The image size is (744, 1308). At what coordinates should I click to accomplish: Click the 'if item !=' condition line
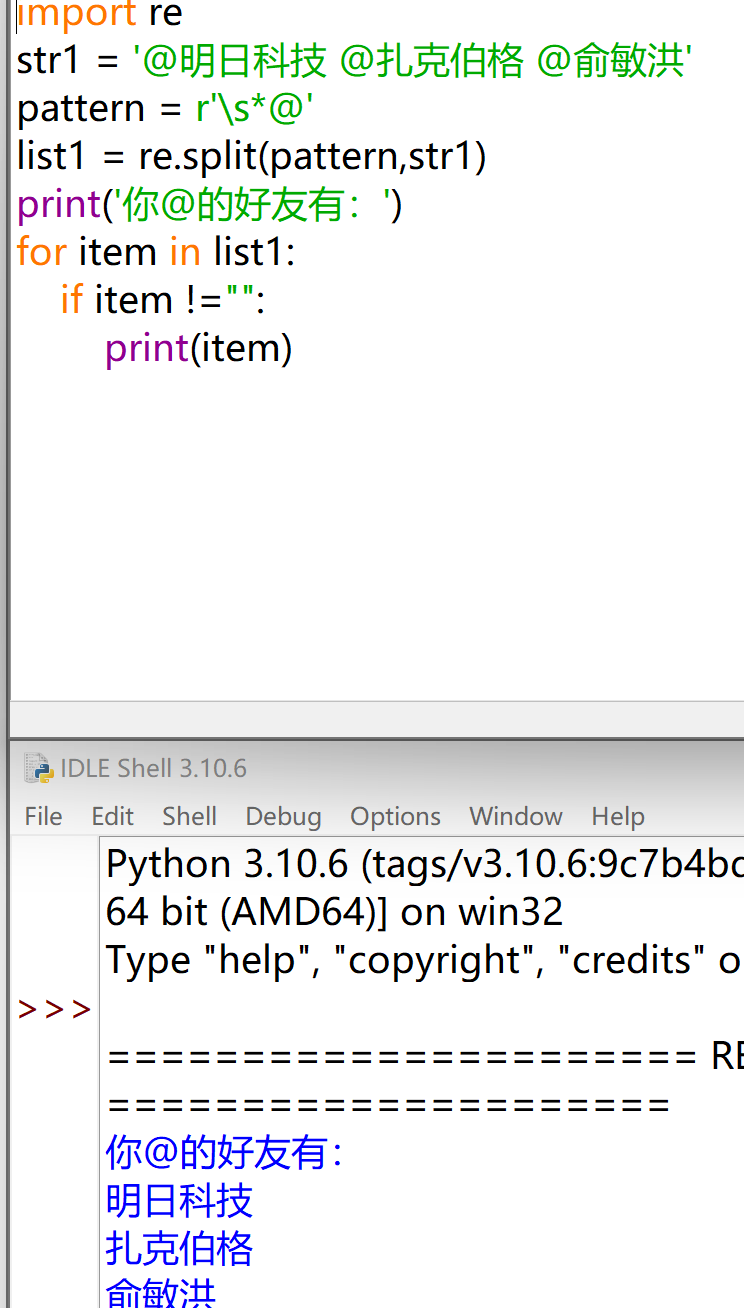coord(163,300)
